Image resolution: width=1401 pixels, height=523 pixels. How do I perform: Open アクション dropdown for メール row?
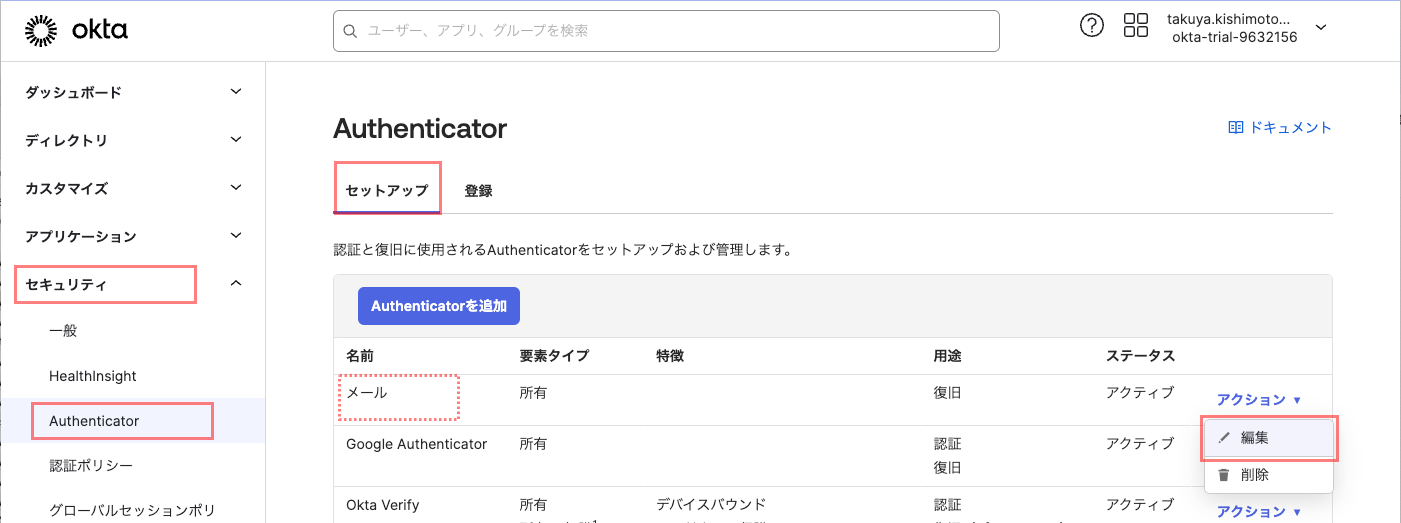1258,399
